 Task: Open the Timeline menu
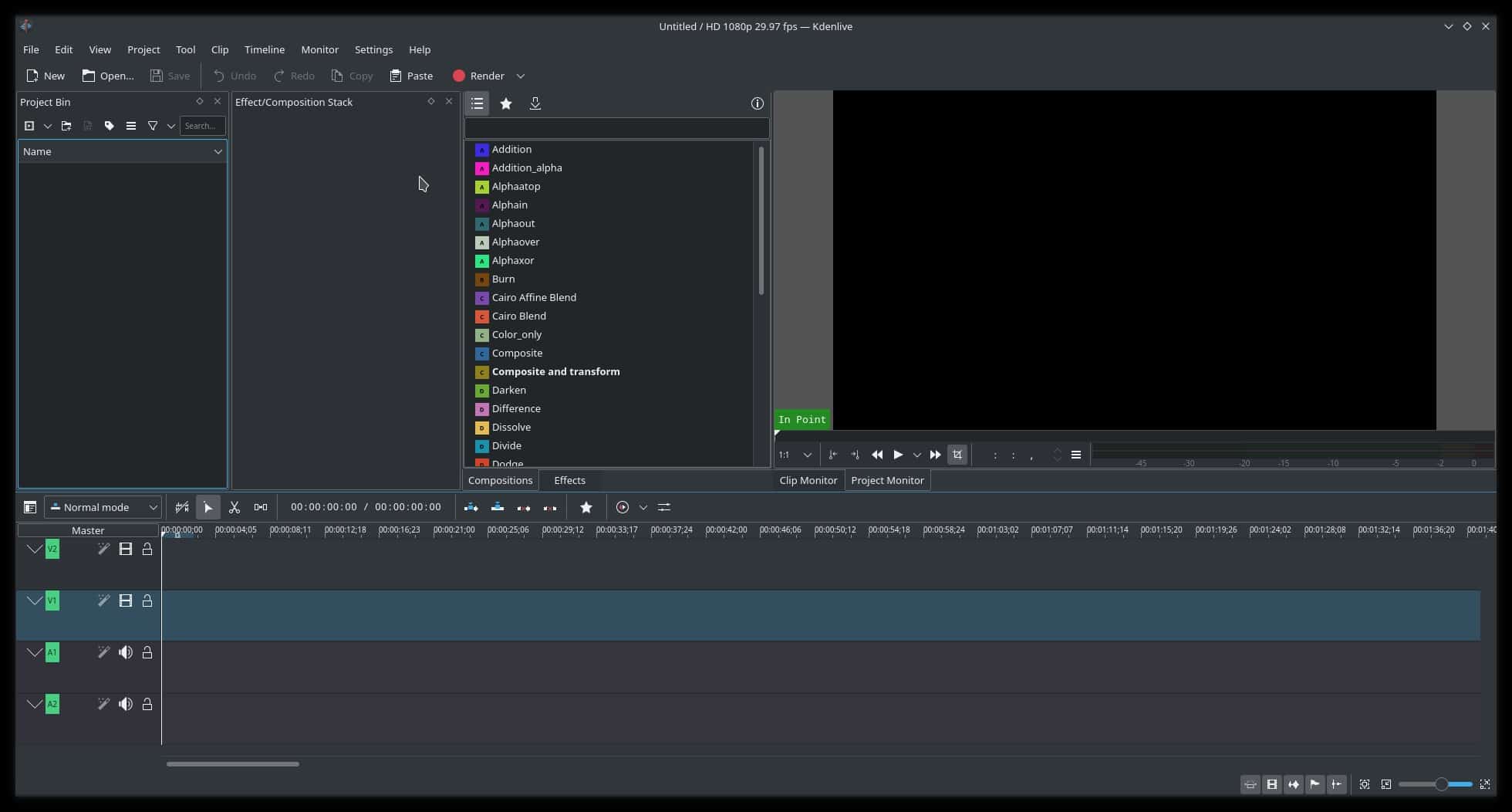coord(265,49)
